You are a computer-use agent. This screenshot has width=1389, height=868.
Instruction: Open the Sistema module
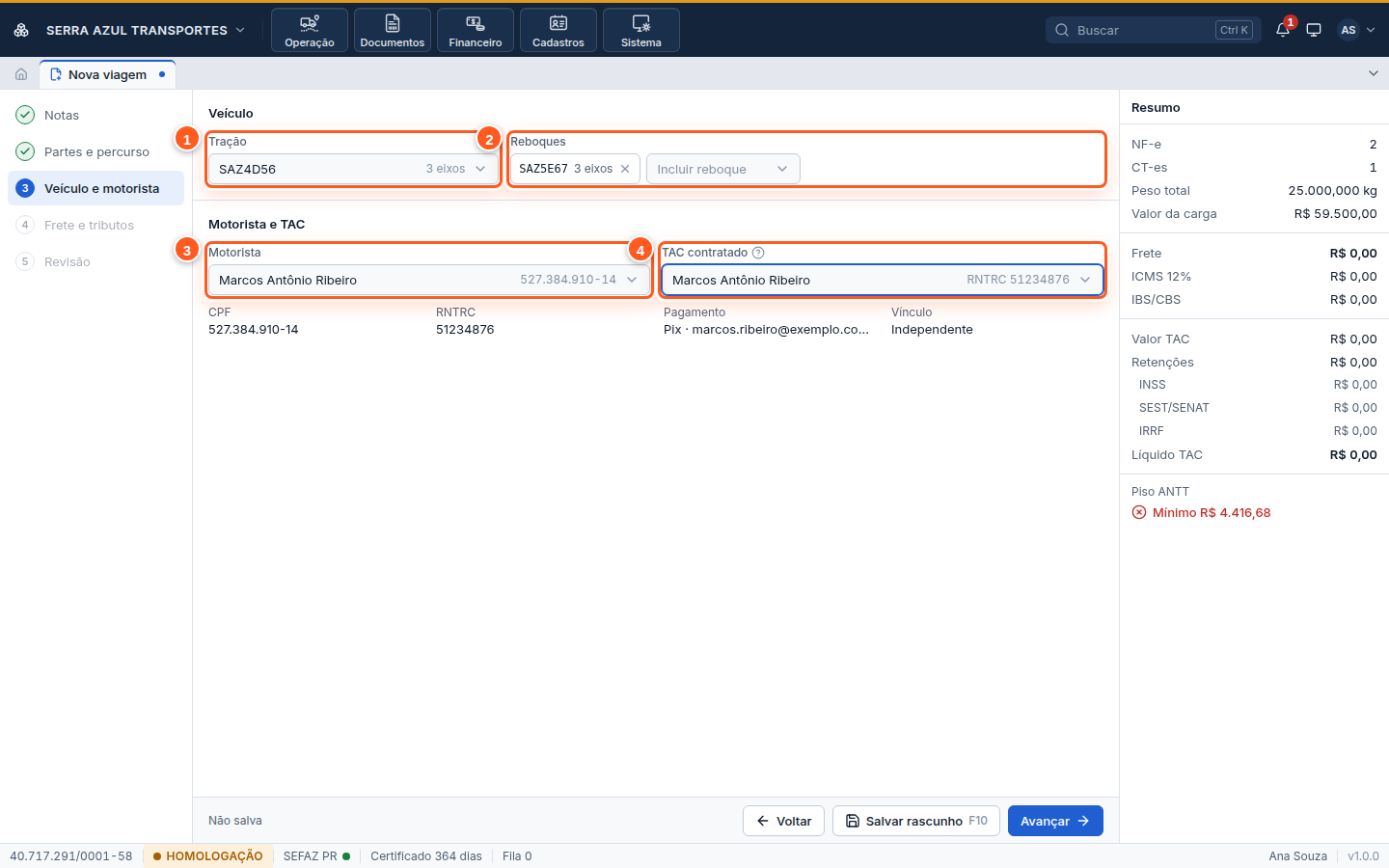641,30
